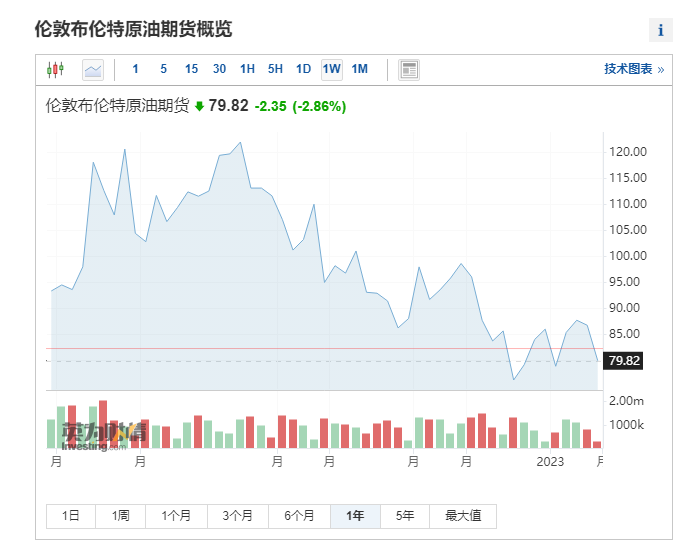
Task: Click the 最大值 range button
Action: click(x=463, y=516)
